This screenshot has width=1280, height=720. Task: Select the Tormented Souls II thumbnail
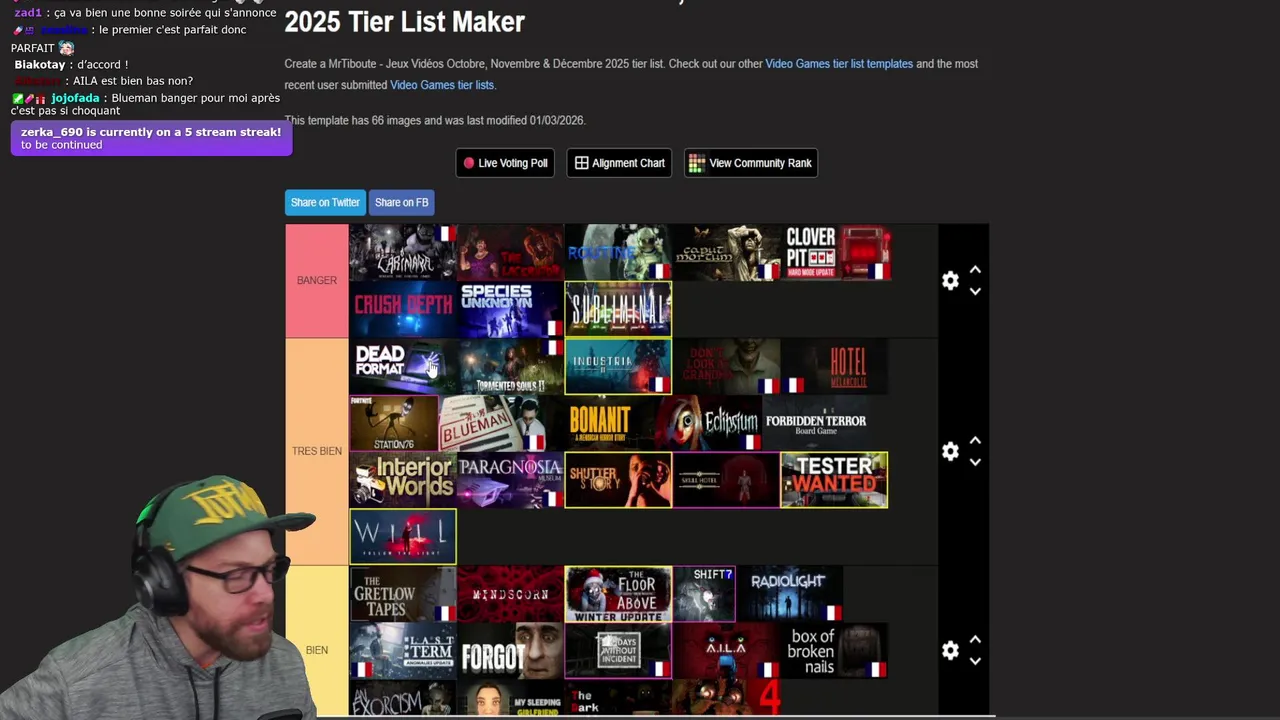coord(510,366)
